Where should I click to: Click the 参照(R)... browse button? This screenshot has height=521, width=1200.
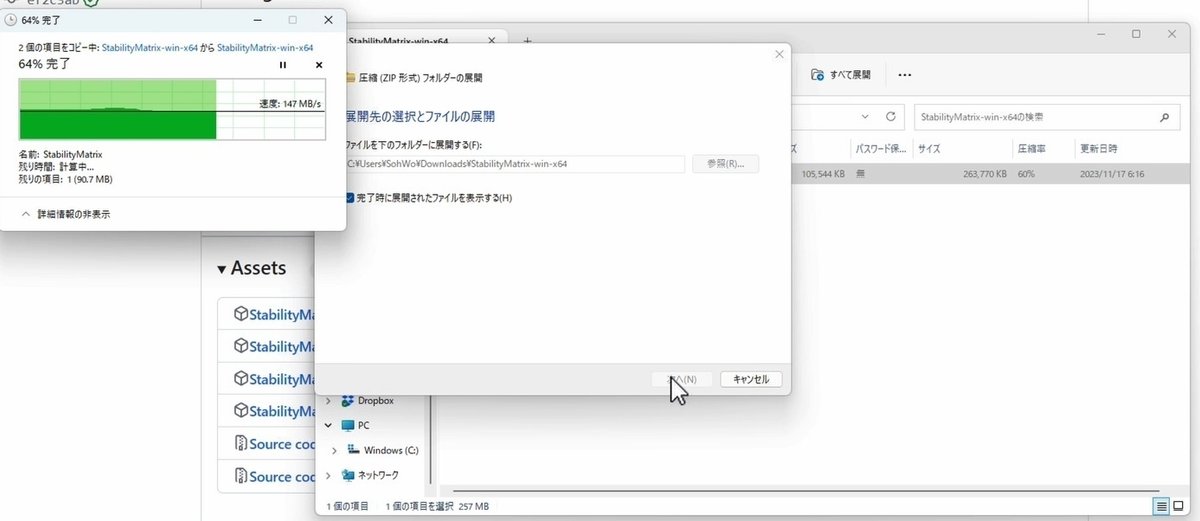pos(725,164)
